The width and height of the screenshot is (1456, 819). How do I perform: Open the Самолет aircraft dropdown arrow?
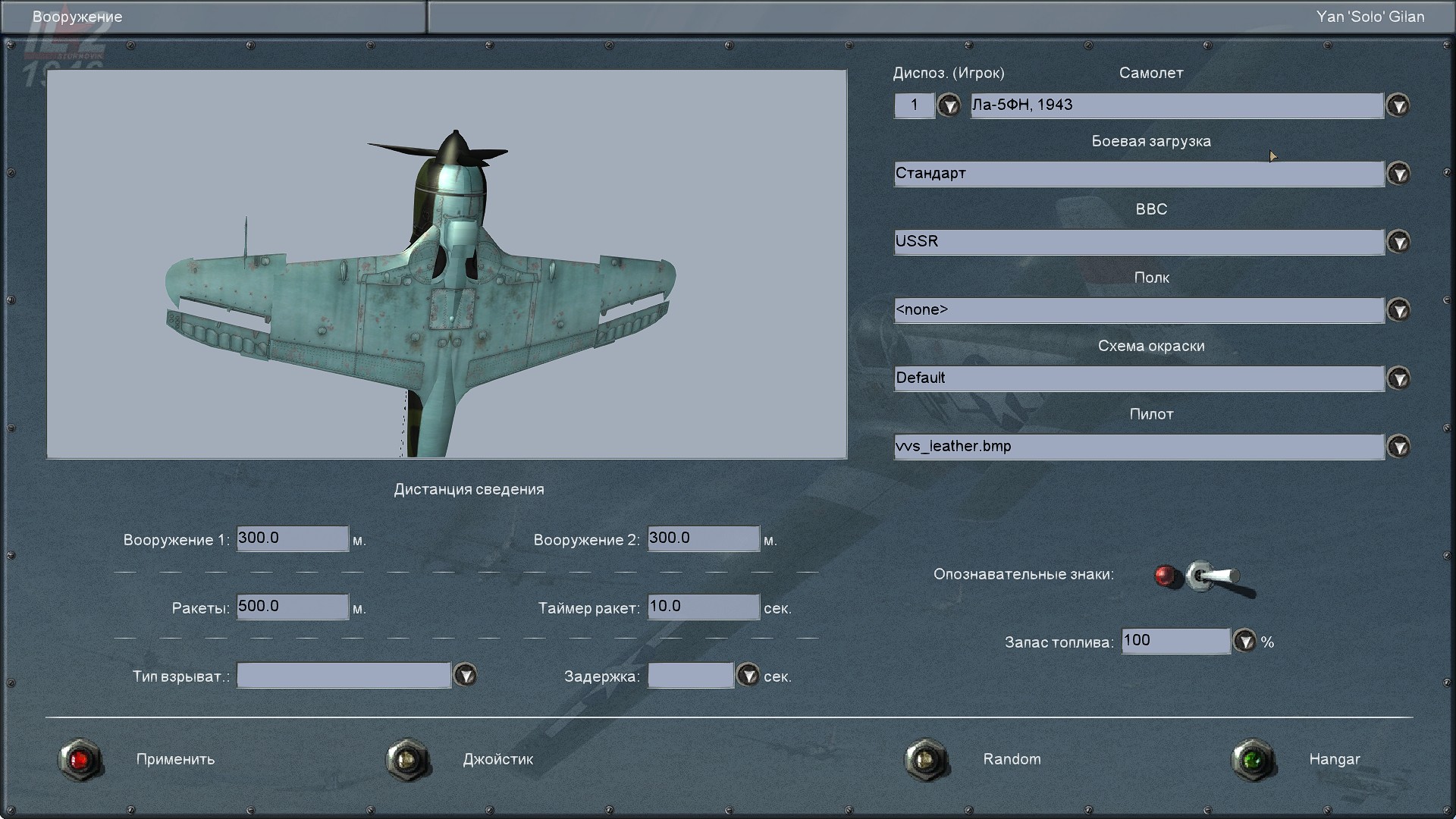[x=1398, y=105]
